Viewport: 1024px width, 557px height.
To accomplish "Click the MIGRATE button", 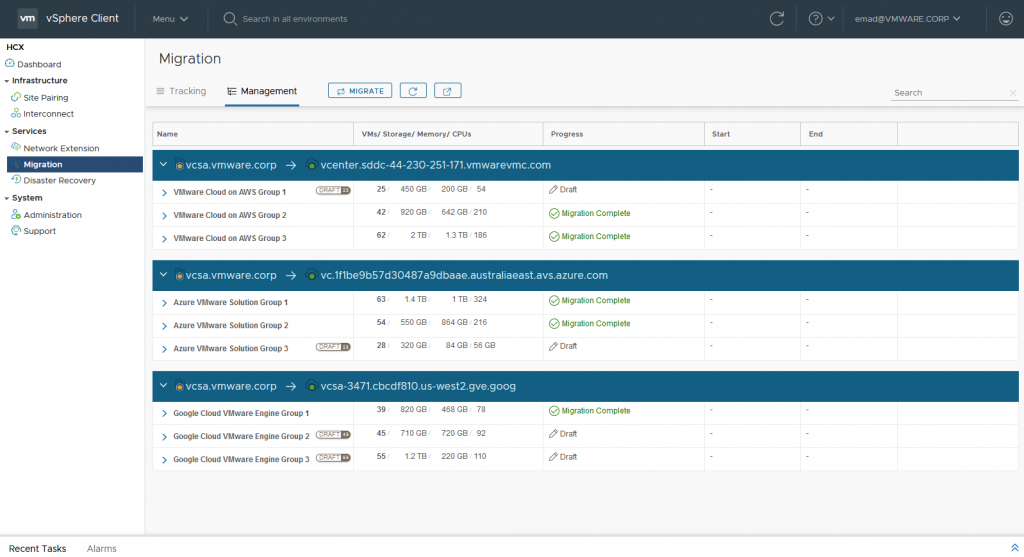I will coord(360,91).
